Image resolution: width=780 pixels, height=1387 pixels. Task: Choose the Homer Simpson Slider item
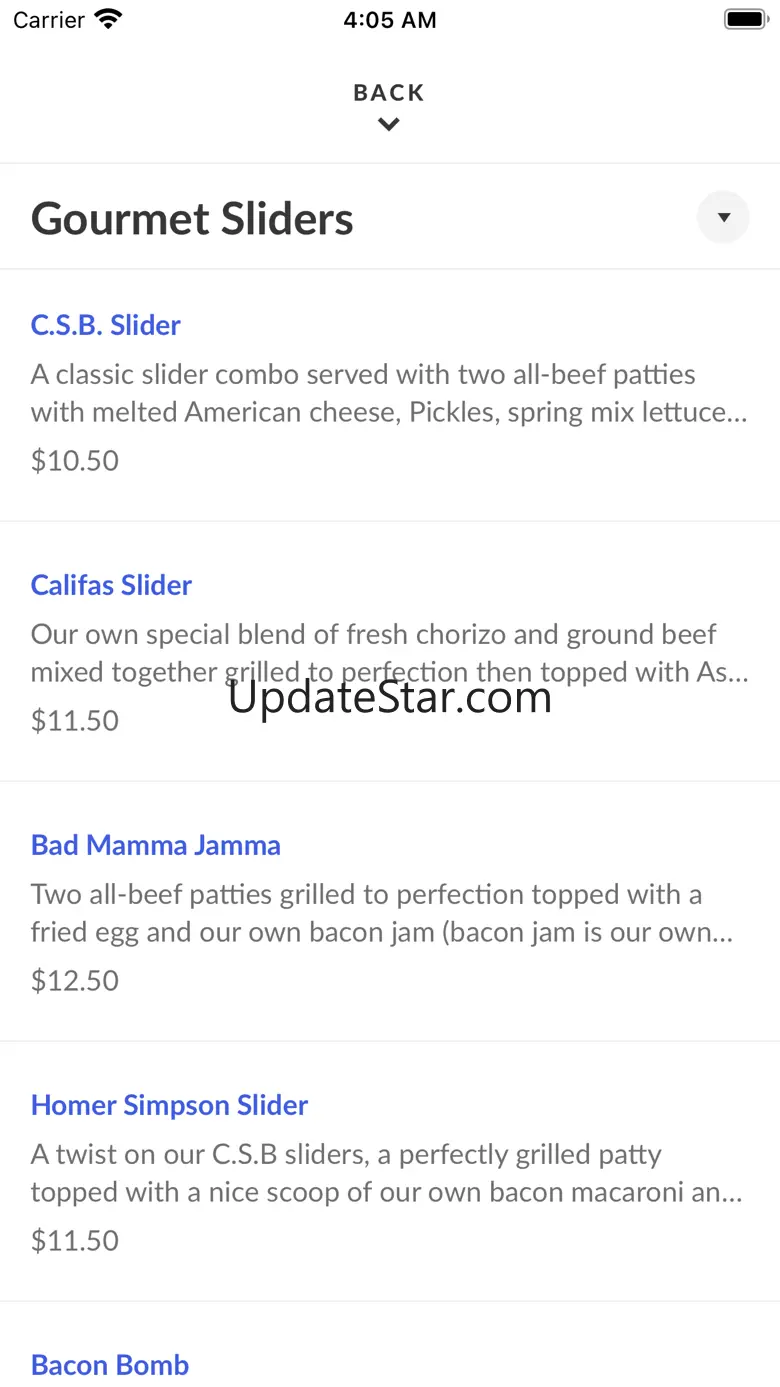[x=169, y=1105]
